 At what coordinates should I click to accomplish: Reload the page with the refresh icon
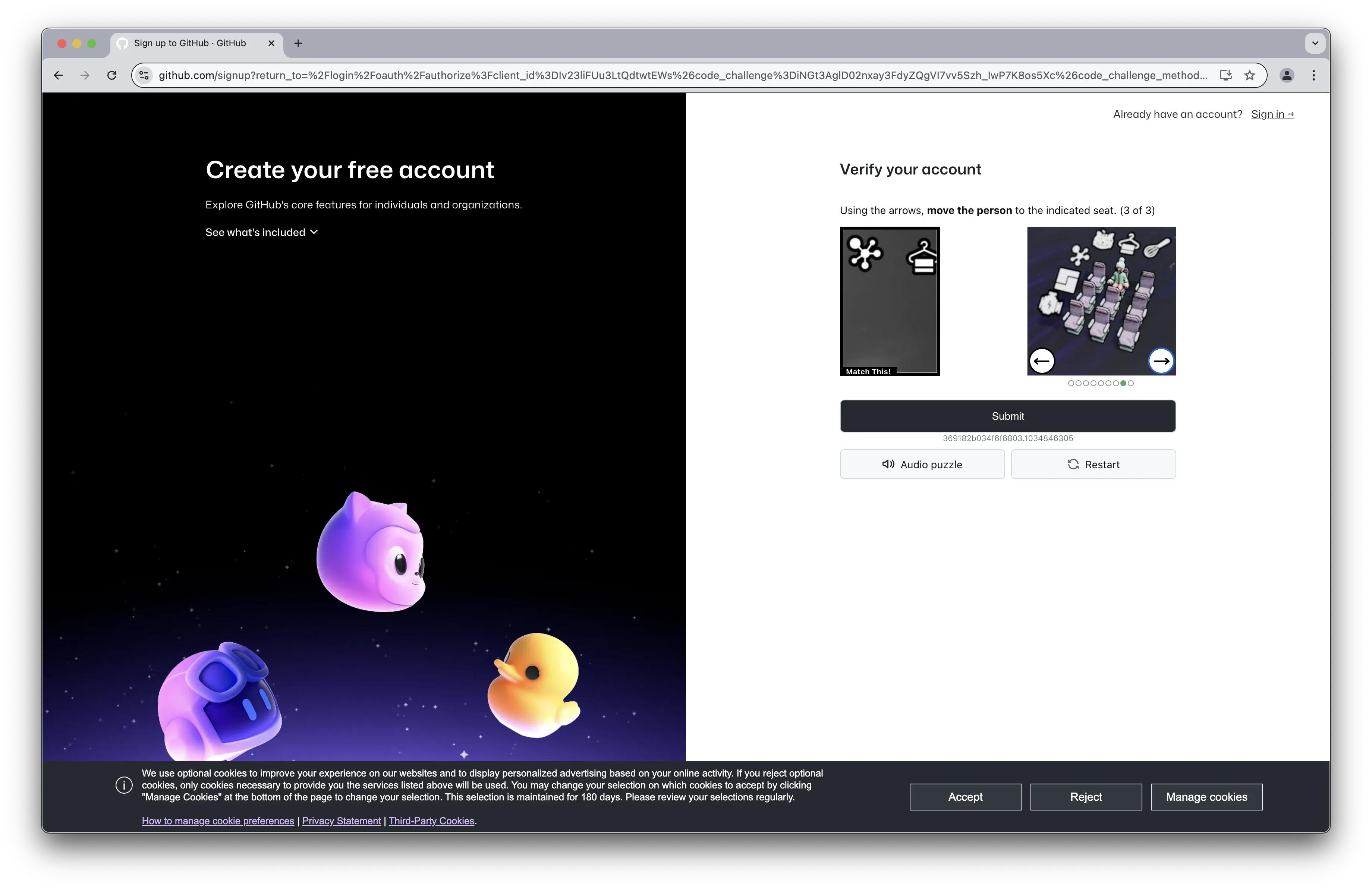[x=112, y=75]
